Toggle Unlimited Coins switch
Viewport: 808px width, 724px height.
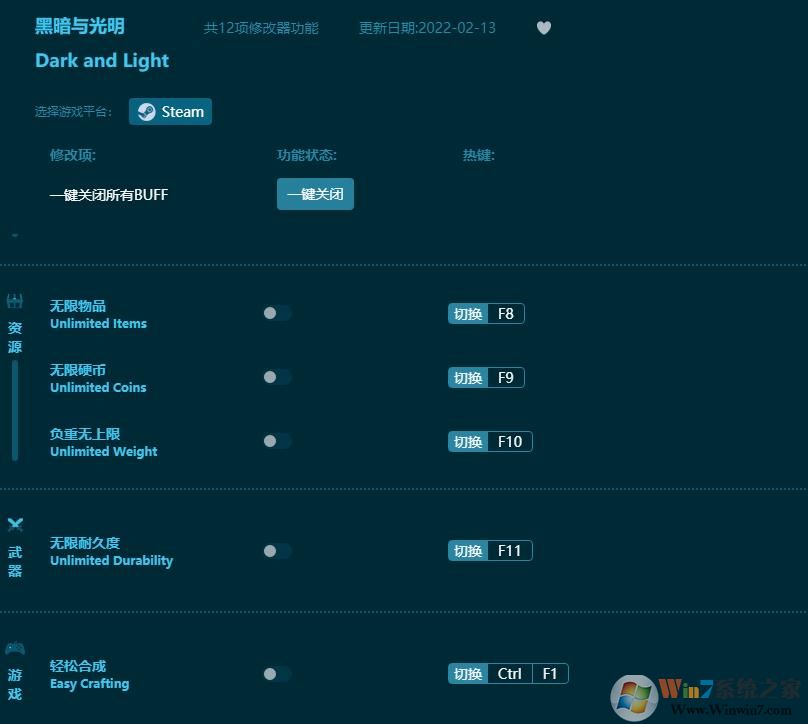277,377
